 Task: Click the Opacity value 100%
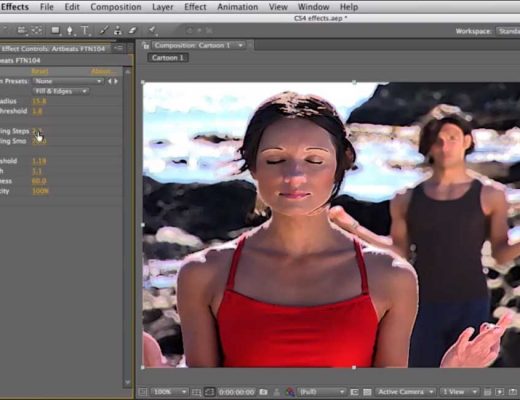(40, 191)
